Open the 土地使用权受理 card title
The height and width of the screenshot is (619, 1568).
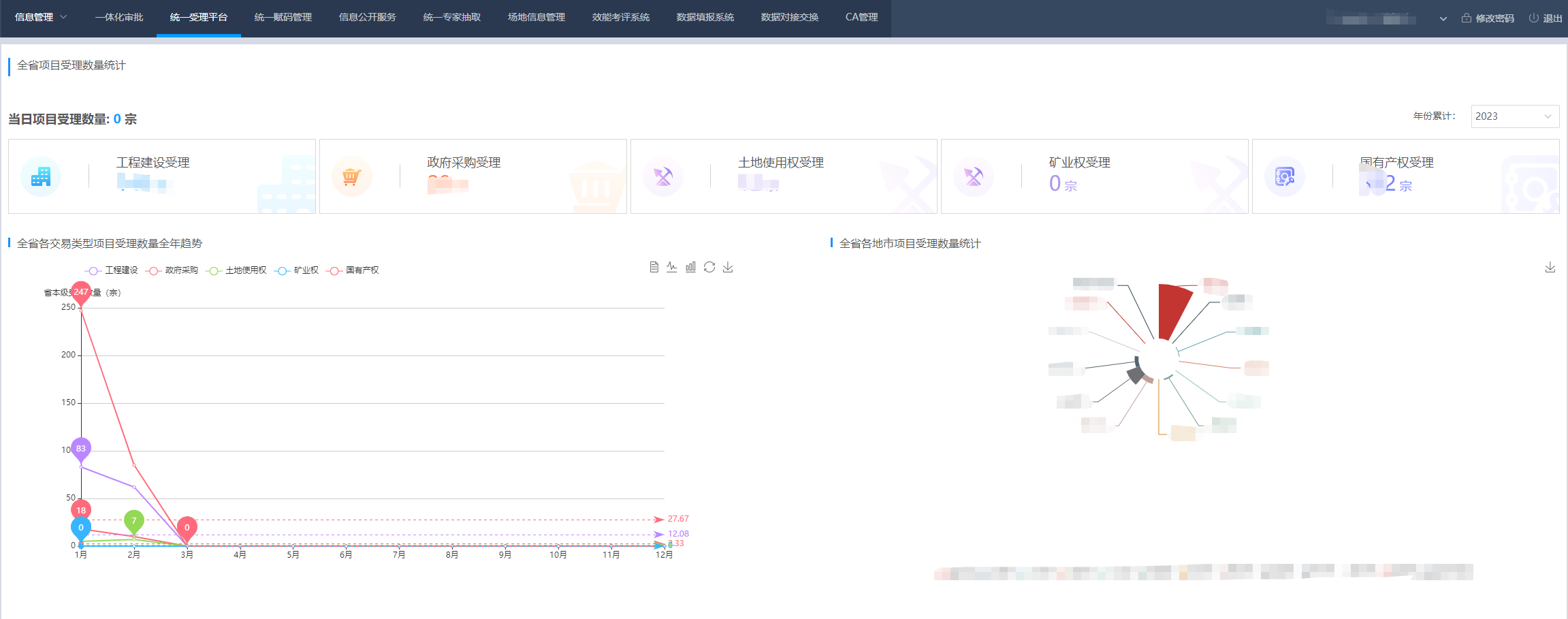point(781,163)
